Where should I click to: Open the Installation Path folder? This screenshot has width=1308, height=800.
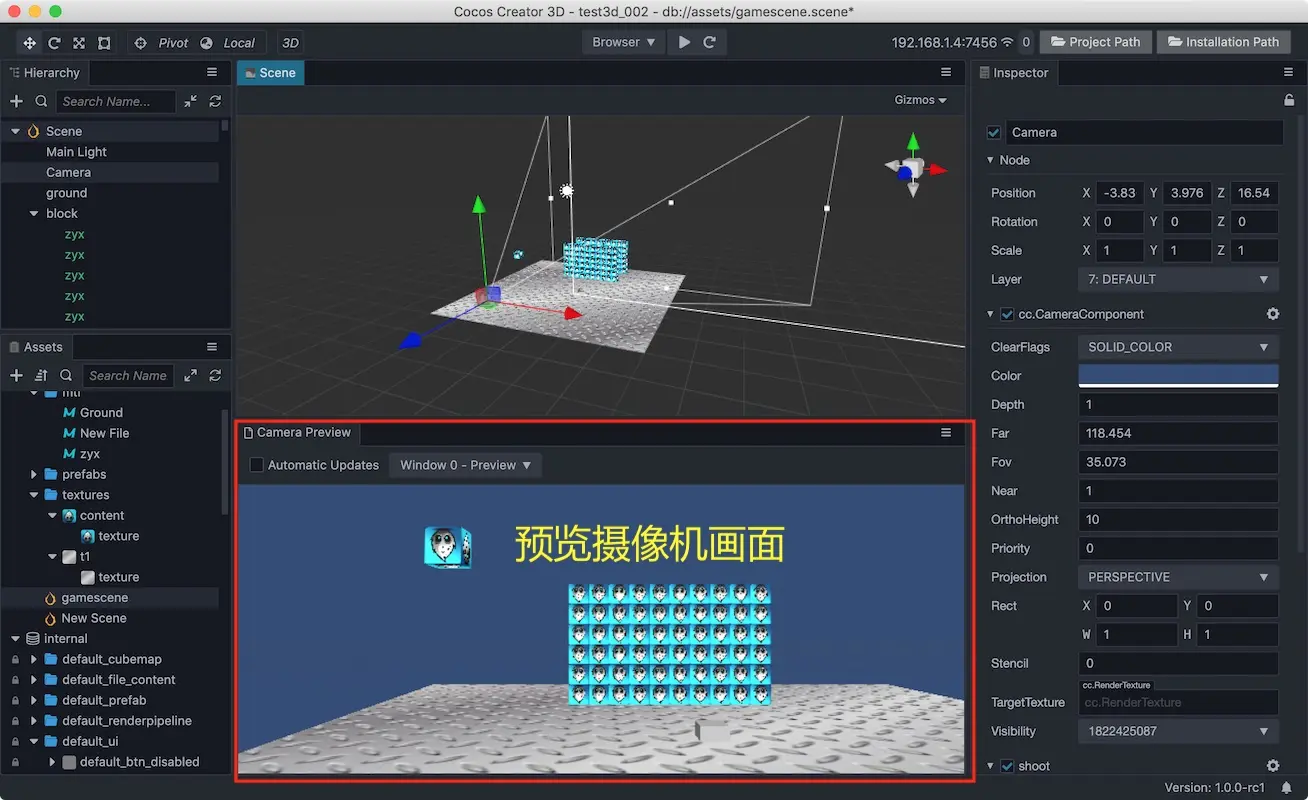(x=1223, y=42)
